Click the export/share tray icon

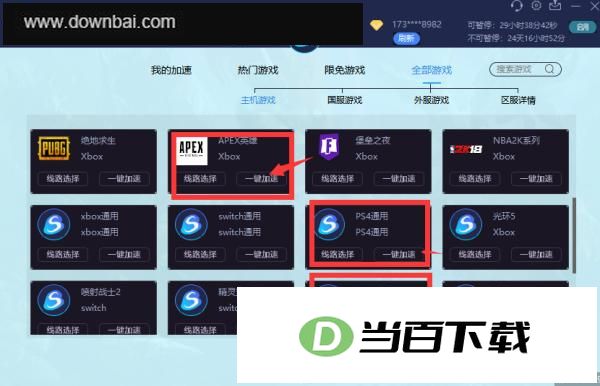pos(555,5)
